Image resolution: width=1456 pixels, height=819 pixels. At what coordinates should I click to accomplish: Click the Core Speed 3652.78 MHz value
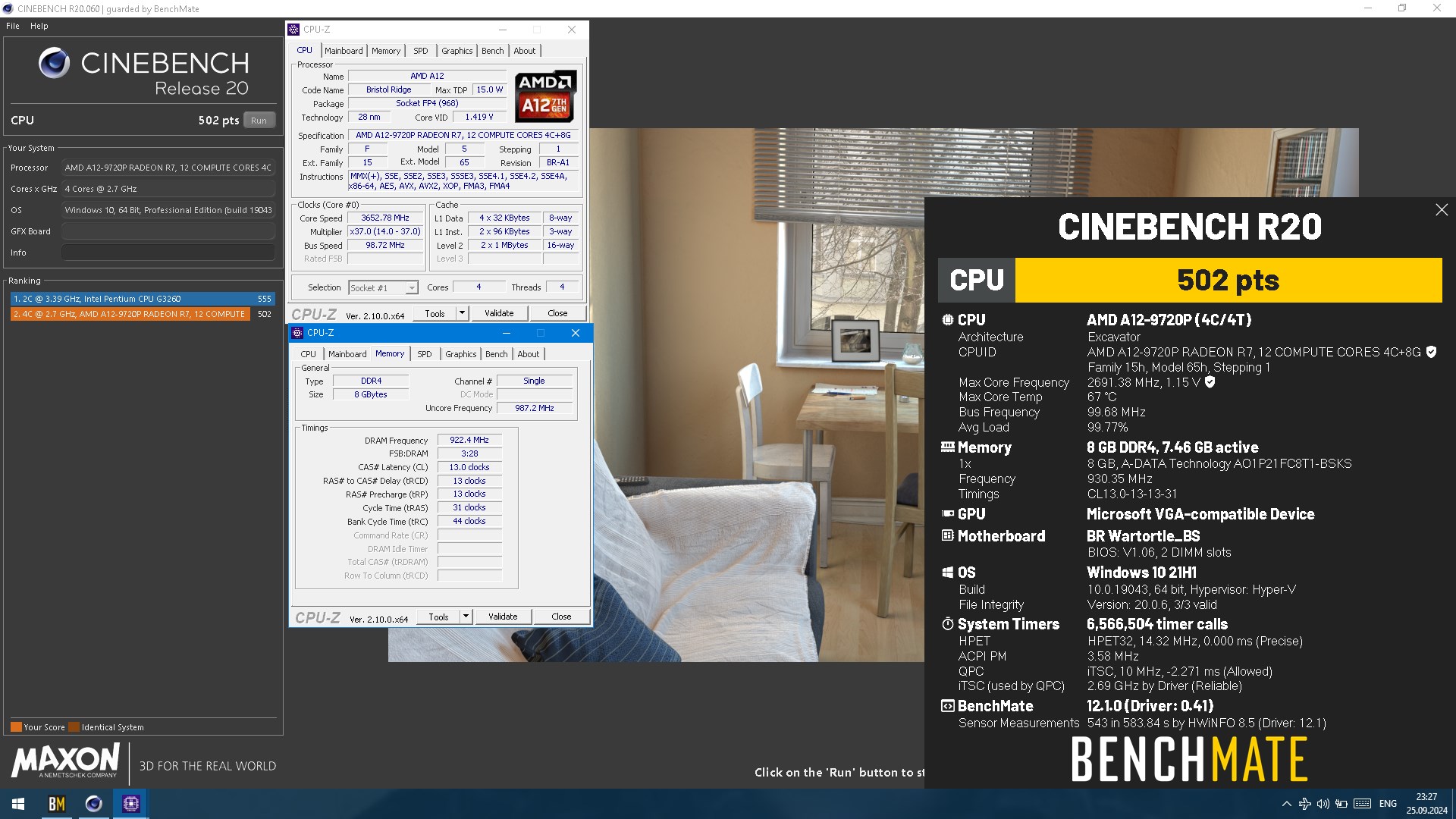385,218
